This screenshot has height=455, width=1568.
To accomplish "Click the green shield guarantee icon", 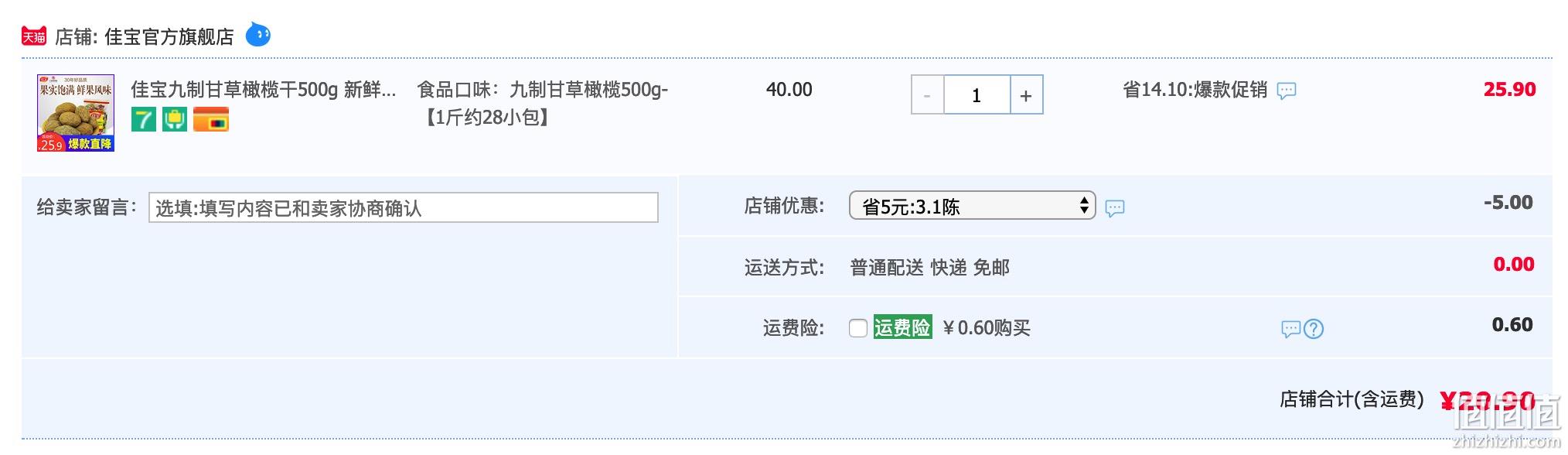I will 175,119.
